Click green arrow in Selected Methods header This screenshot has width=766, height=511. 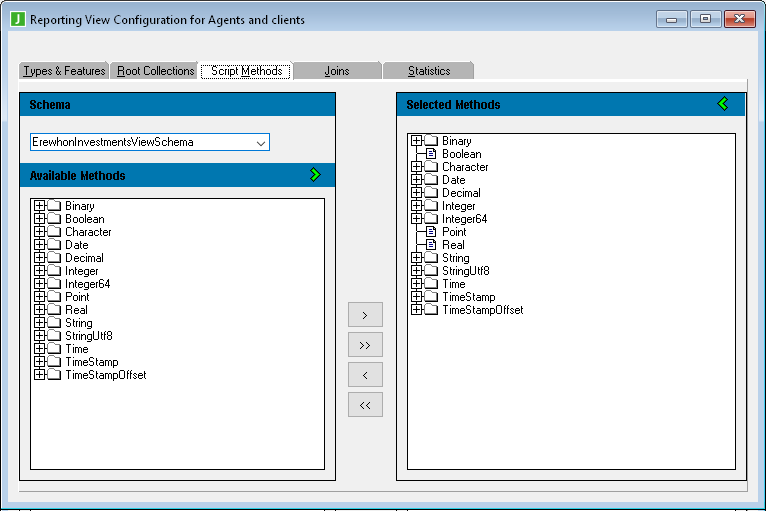pos(723,104)
